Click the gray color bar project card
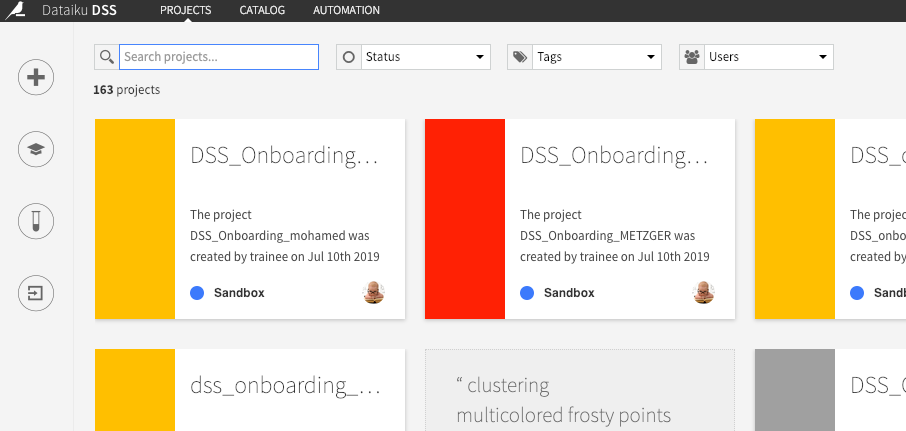This screenshot has width=906, height=431. pyautogui.click(x=795, y=390)
